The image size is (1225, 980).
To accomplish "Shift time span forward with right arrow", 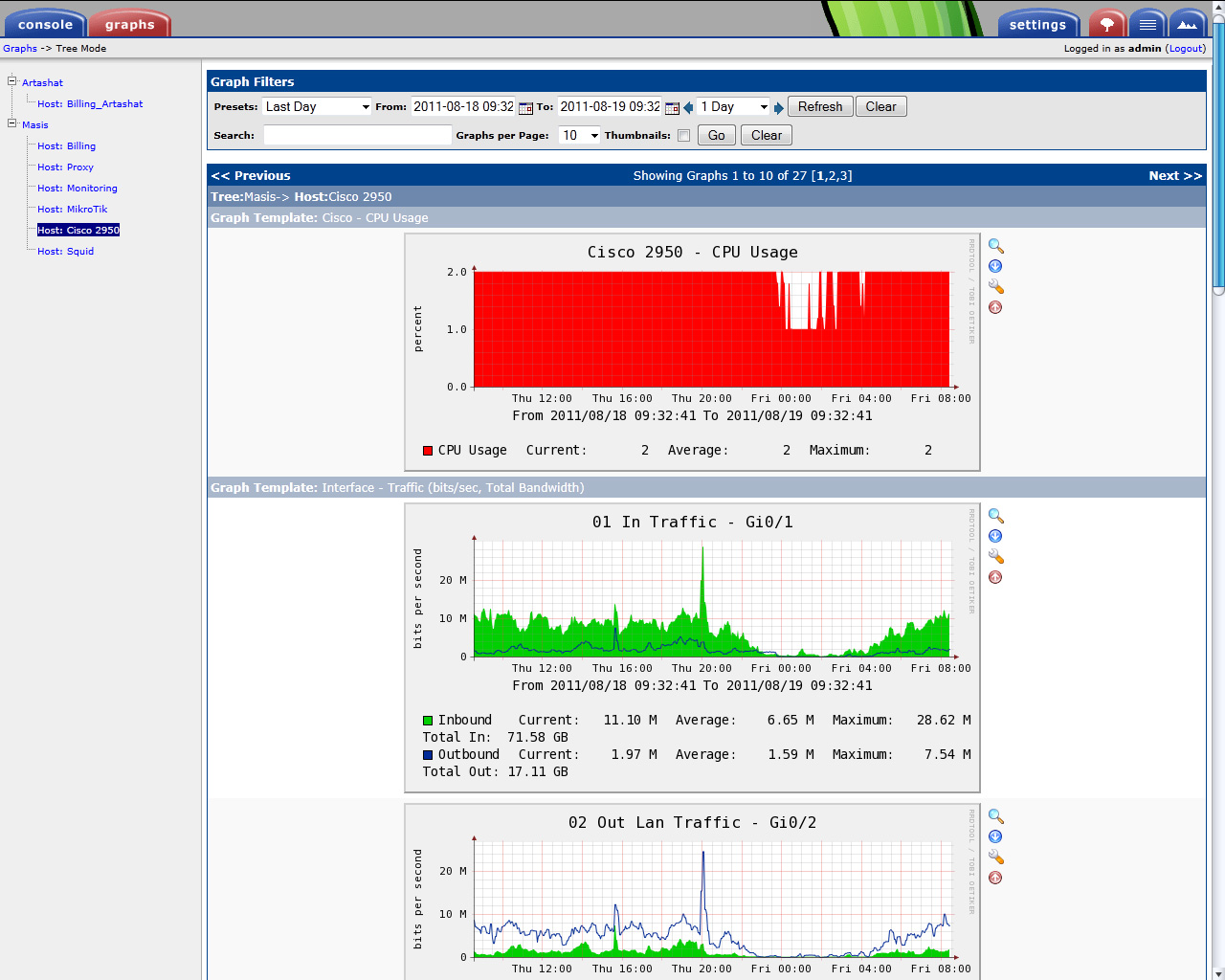I will (779, 107).
